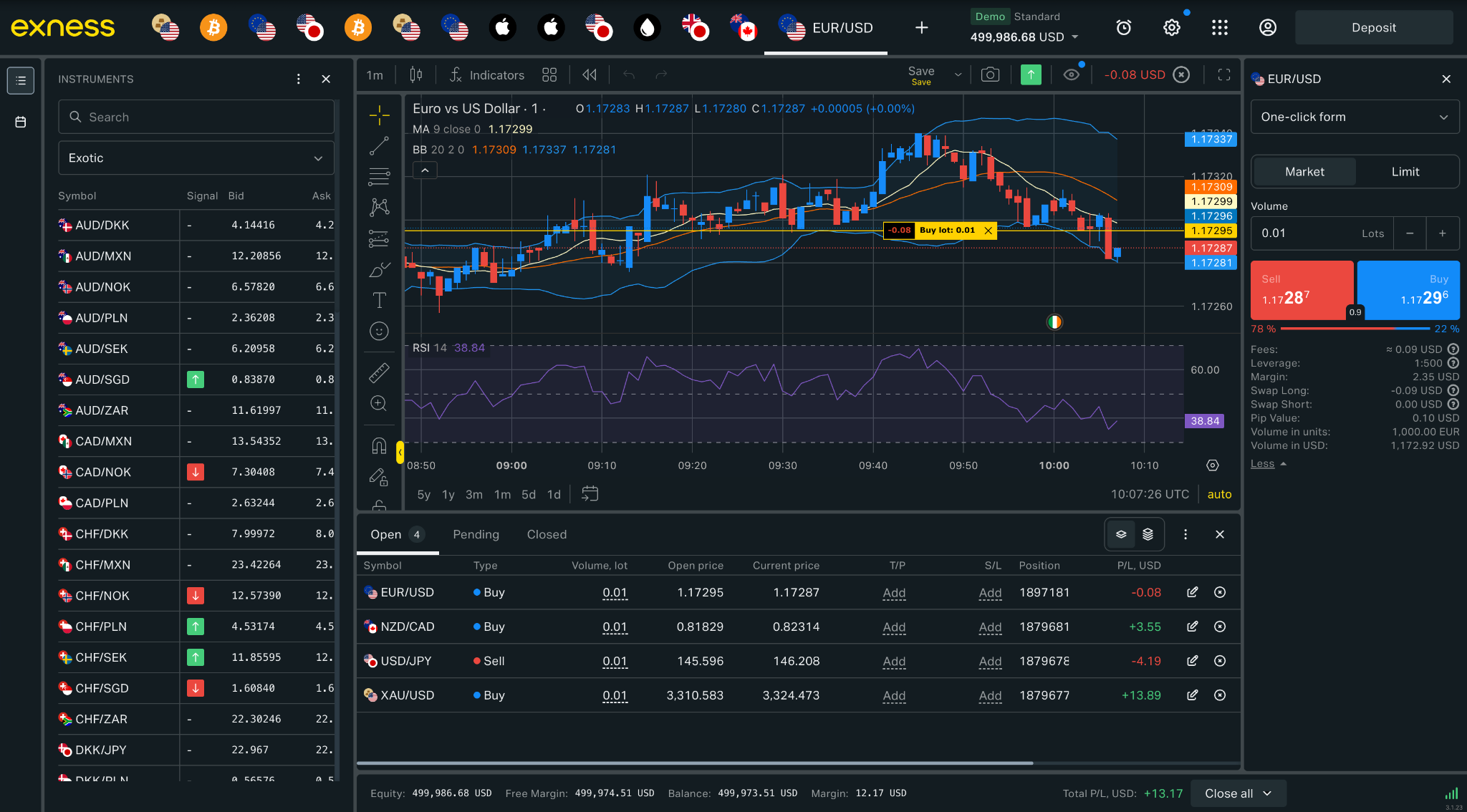The image size is (1467, 812).
Task: Open the 1m timeframe selector
Action: [x=375, y=75]
